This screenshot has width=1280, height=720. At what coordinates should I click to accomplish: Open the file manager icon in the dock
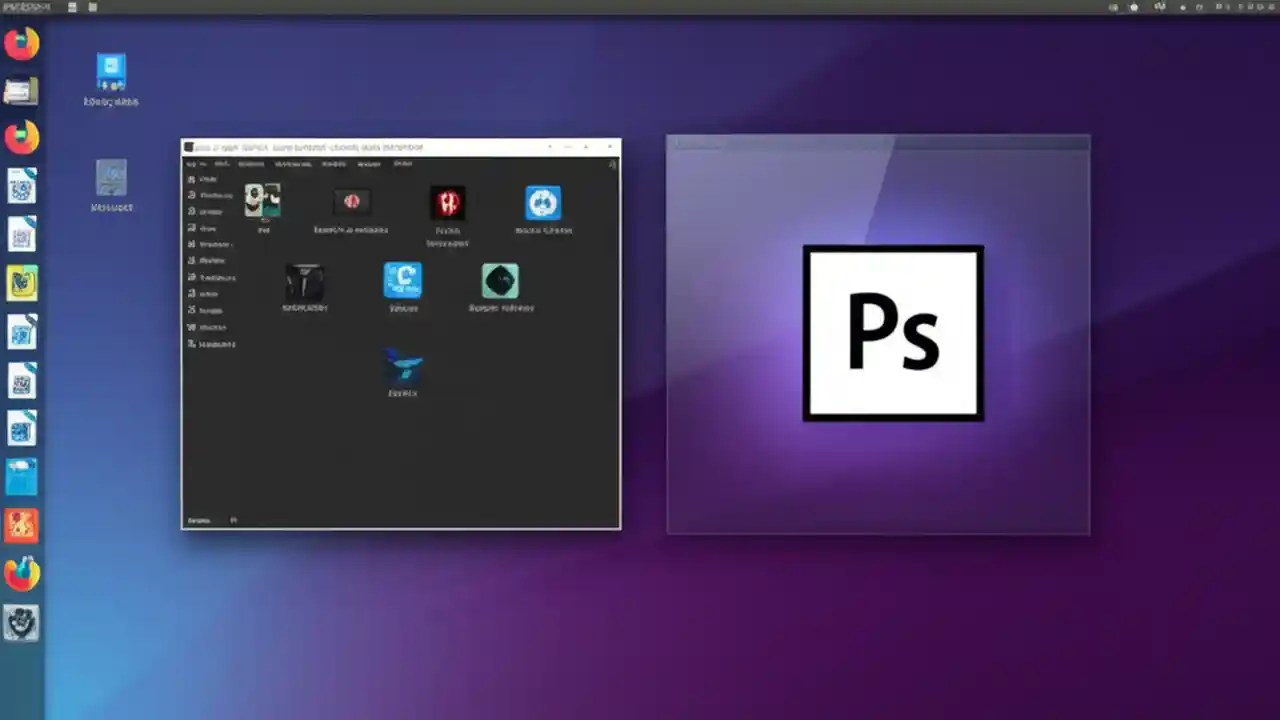(x=22, y=90)
